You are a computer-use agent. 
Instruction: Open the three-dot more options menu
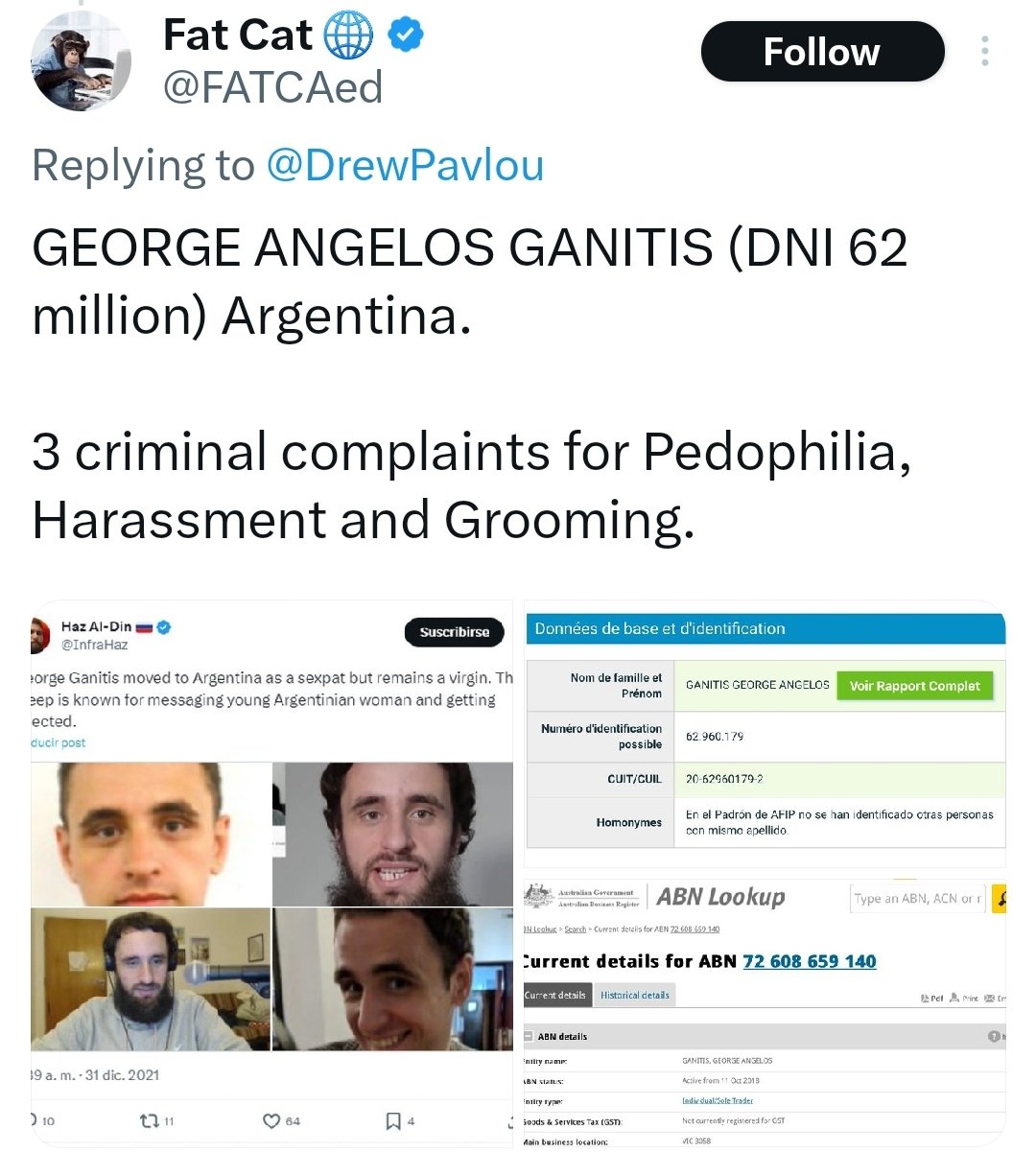[x=985, y=52]
